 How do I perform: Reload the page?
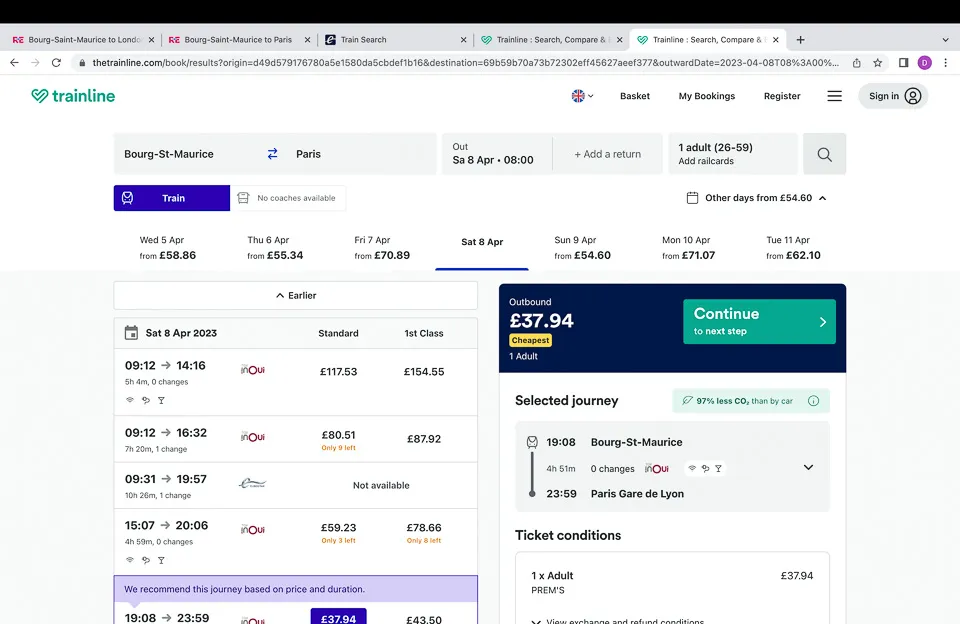click(56, 62)
